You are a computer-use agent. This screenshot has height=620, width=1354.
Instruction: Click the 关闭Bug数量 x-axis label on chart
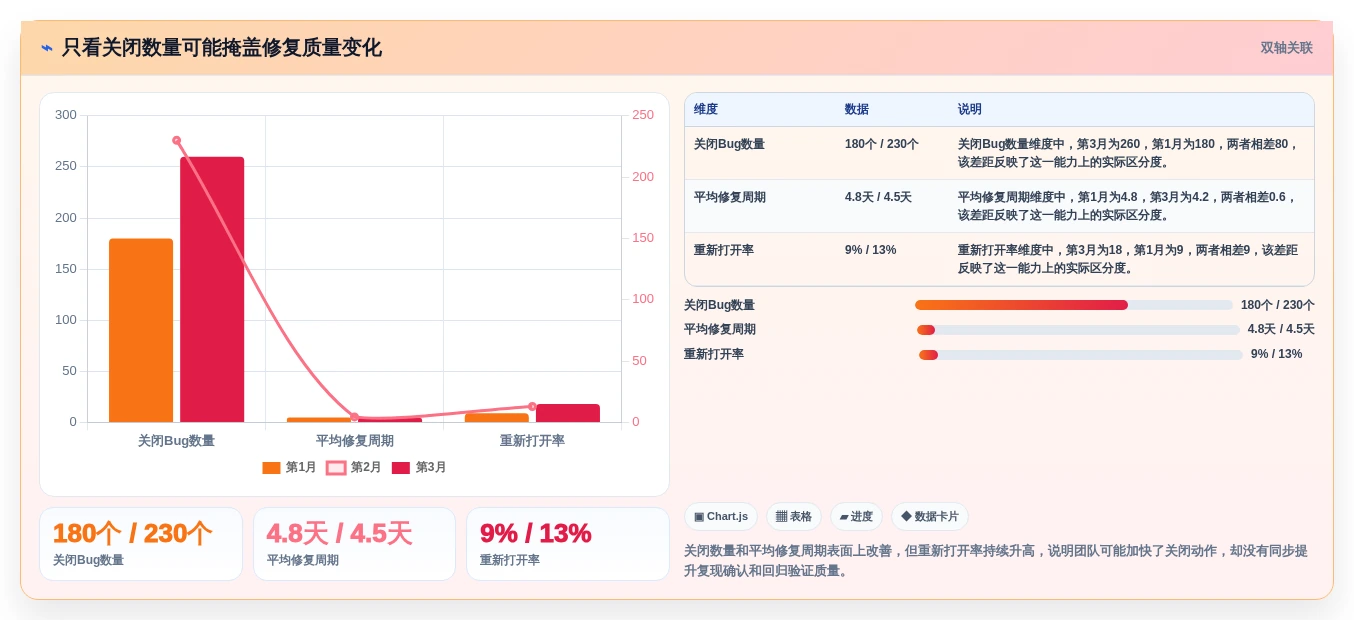coord(176,440)
